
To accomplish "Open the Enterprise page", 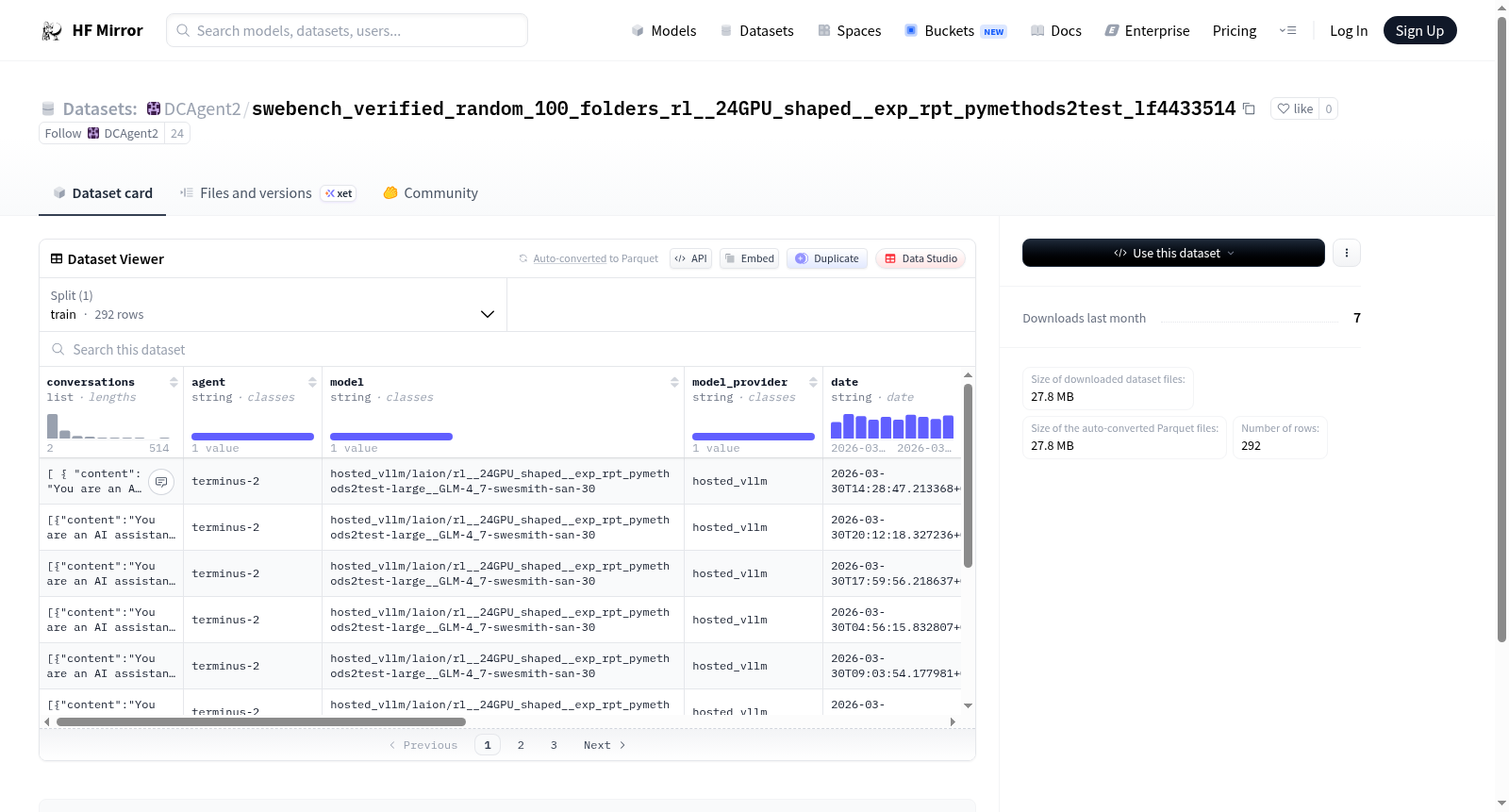I will coord(1147,31).
